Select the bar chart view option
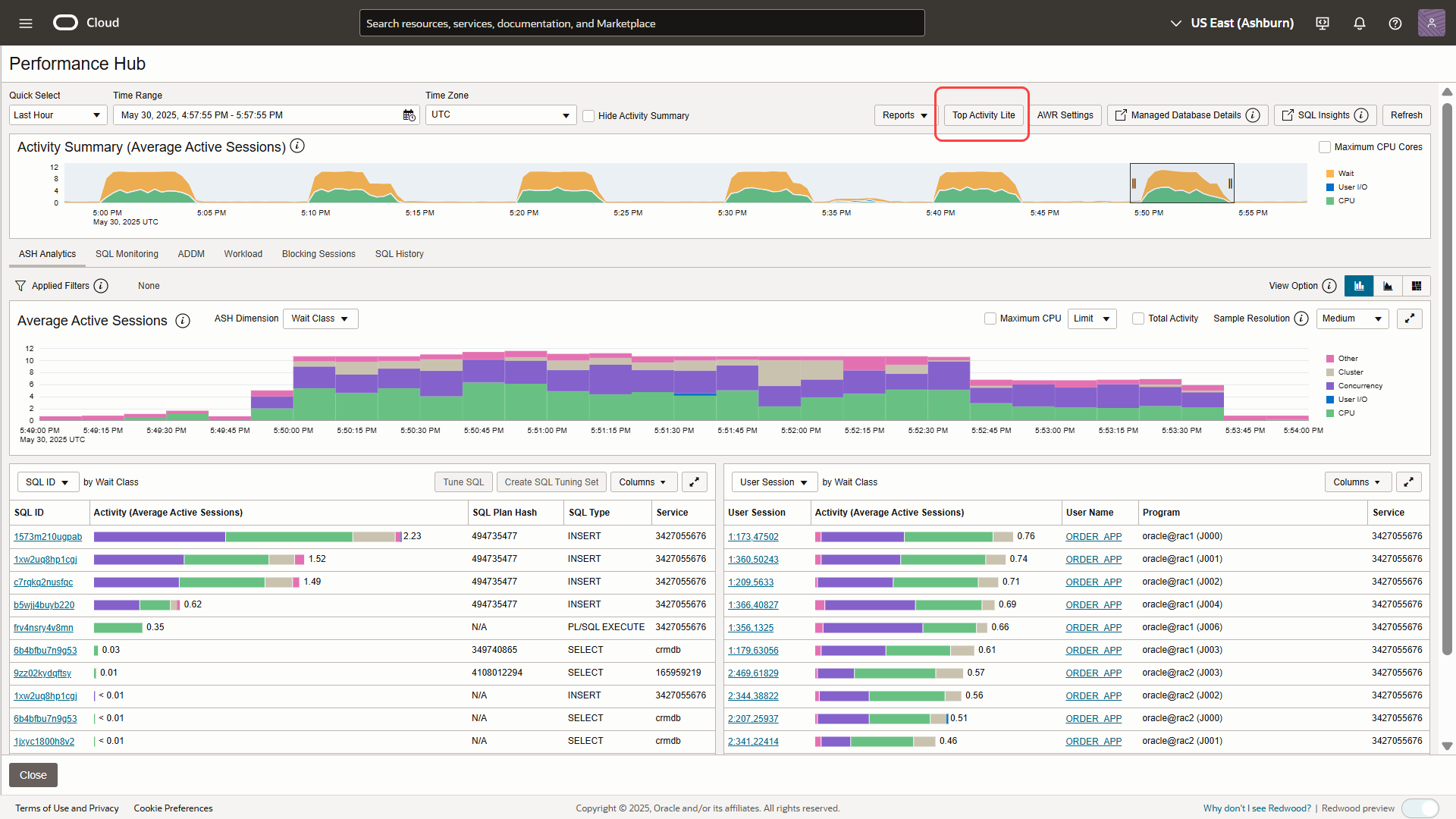The height and width of the screenshot is (819, 1456). tap(1359, 286)
